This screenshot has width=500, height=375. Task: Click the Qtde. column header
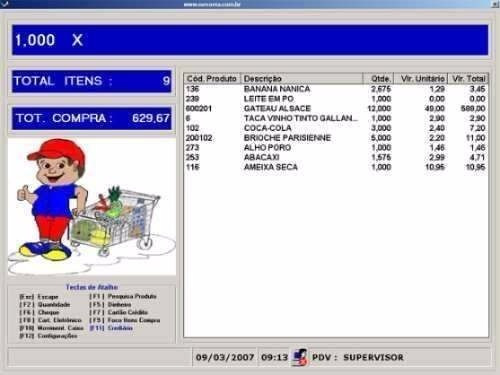tap(378, 79)
